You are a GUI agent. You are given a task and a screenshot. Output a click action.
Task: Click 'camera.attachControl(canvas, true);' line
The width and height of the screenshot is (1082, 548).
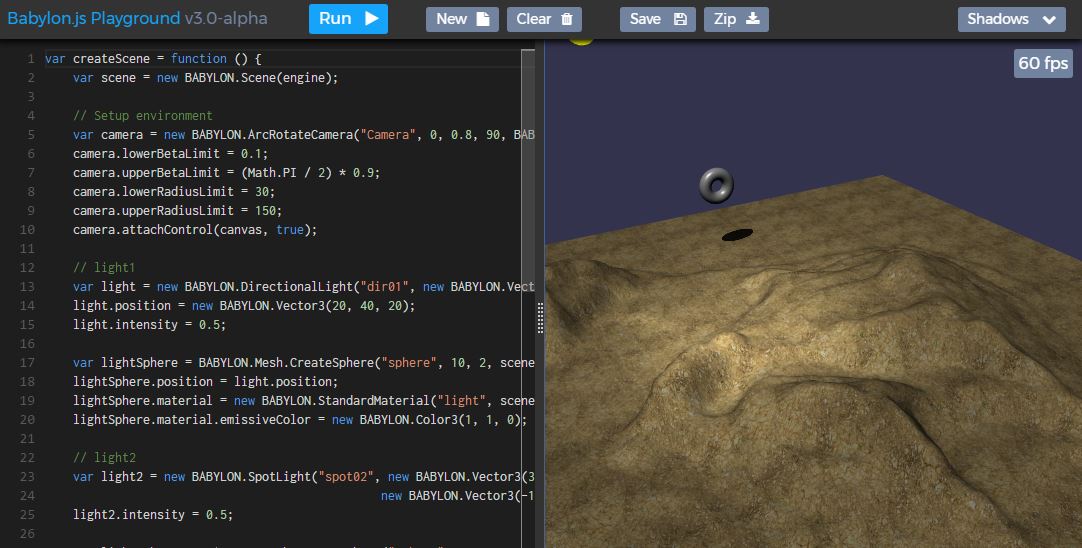point(195,229)
